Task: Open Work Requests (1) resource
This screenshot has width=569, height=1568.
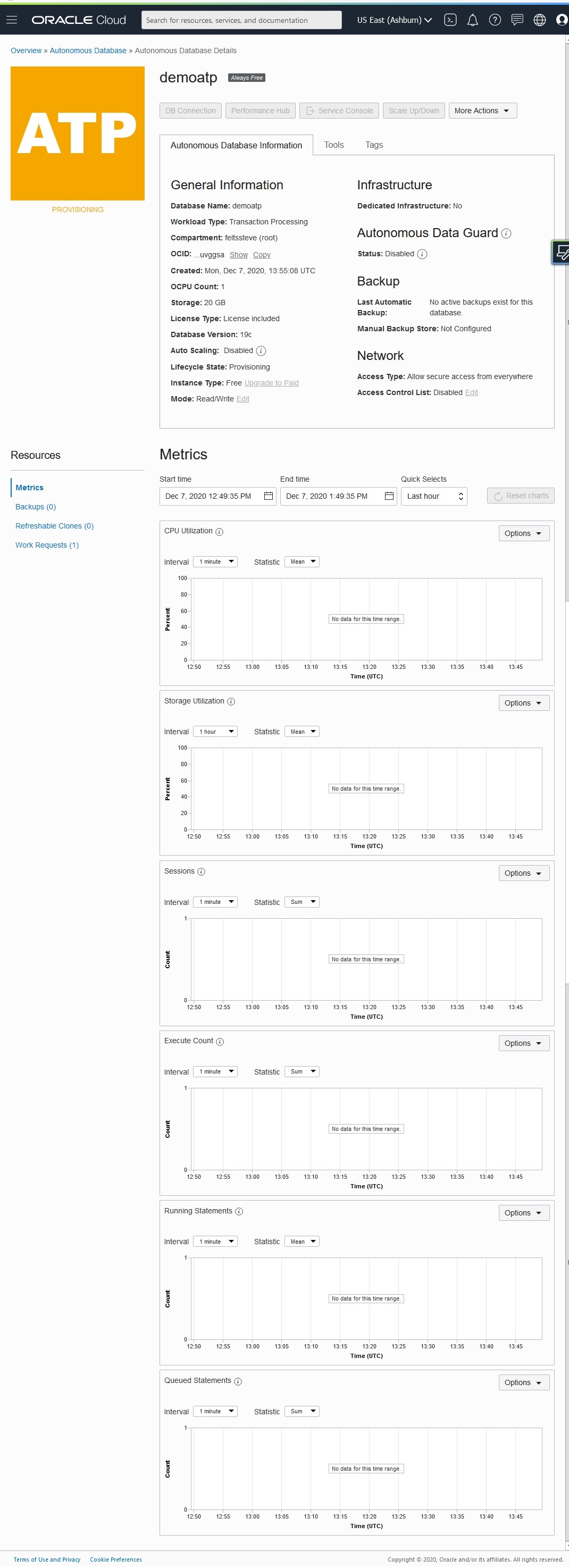Action: click(x=47, y=546)
